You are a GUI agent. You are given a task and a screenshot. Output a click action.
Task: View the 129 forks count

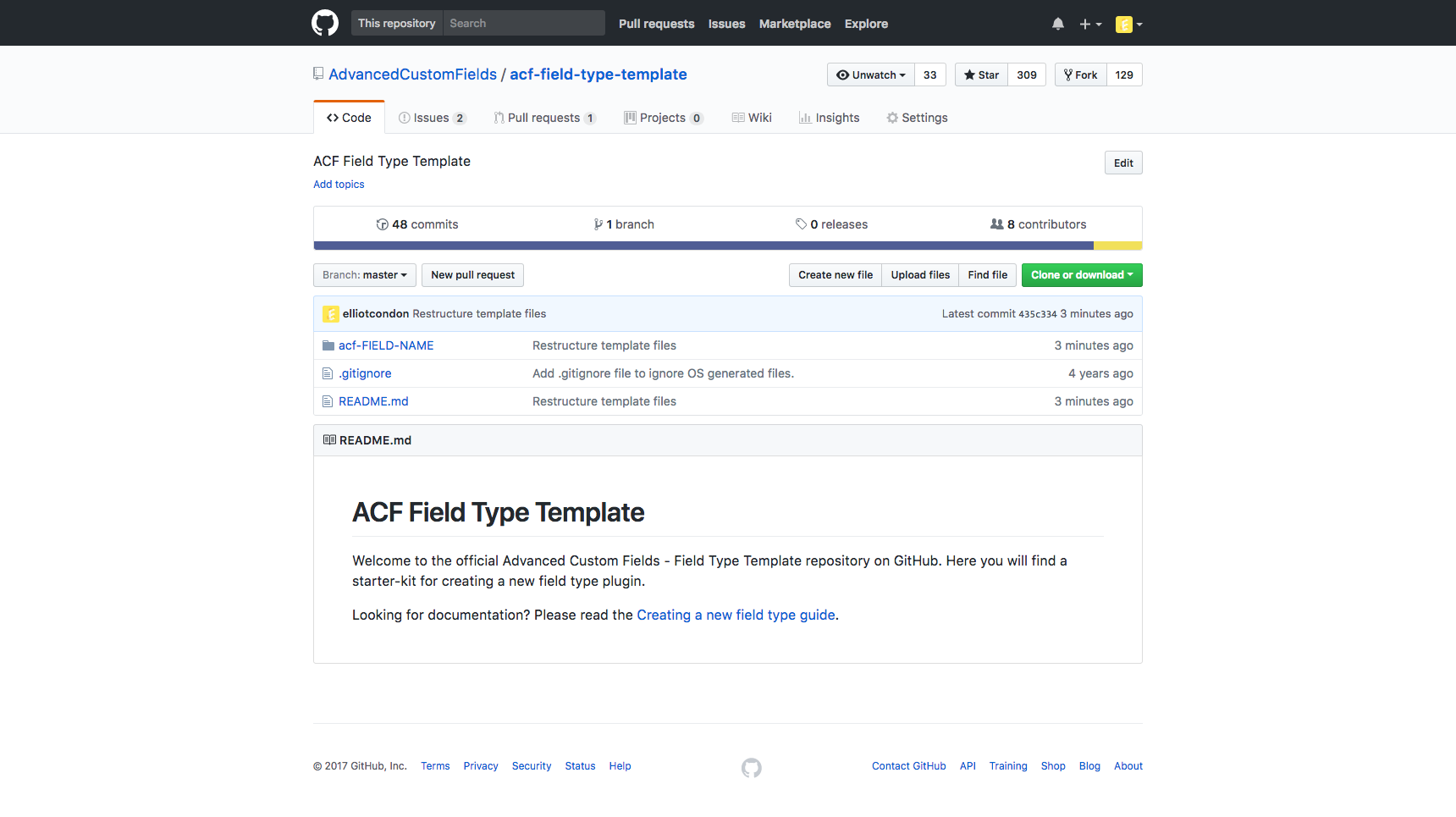coord(1124,75)
